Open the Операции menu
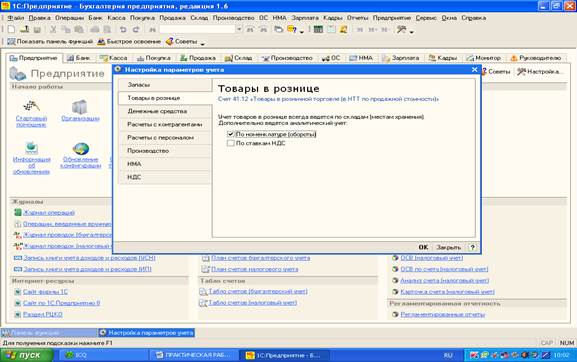The height and width of the screenshot is (362, 577). tap(69, 18)
